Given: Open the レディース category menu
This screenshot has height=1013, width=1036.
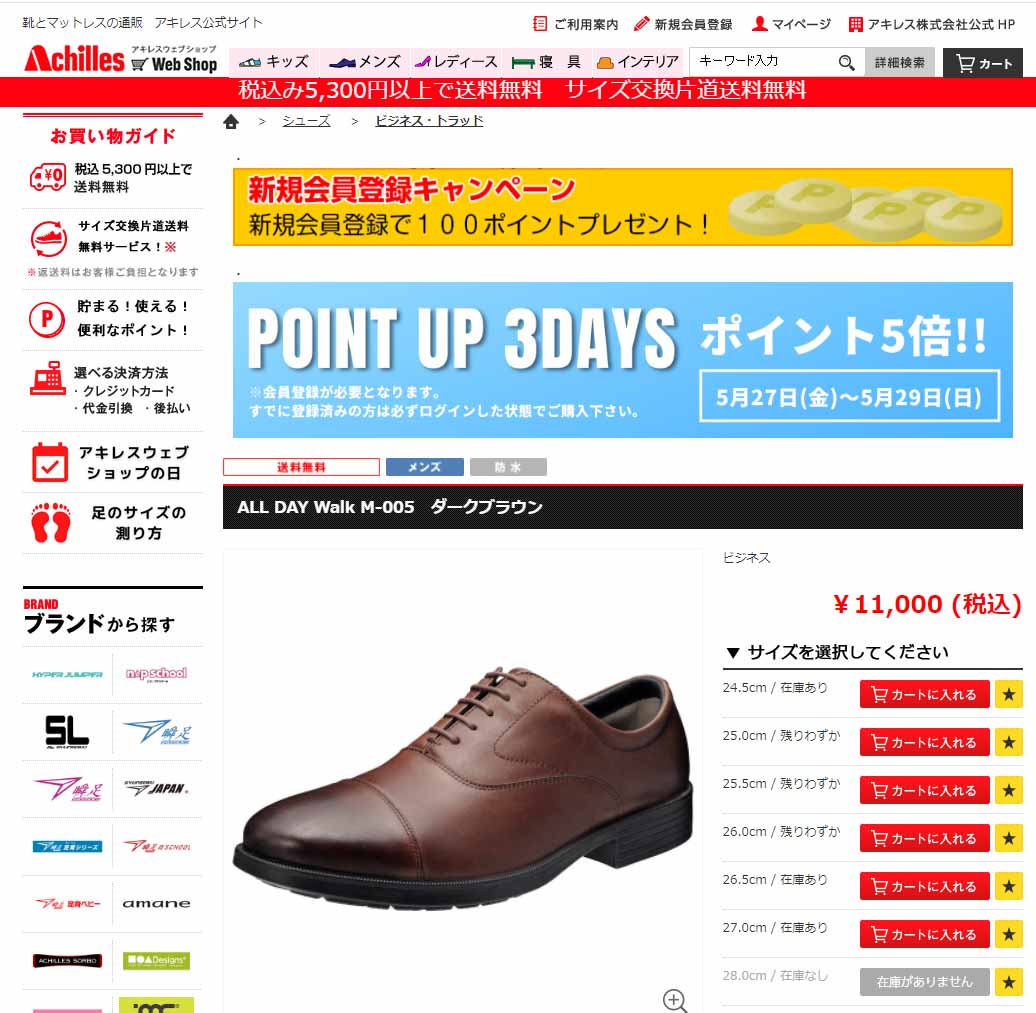Looking at the screenshot, I should click(456, 63).
